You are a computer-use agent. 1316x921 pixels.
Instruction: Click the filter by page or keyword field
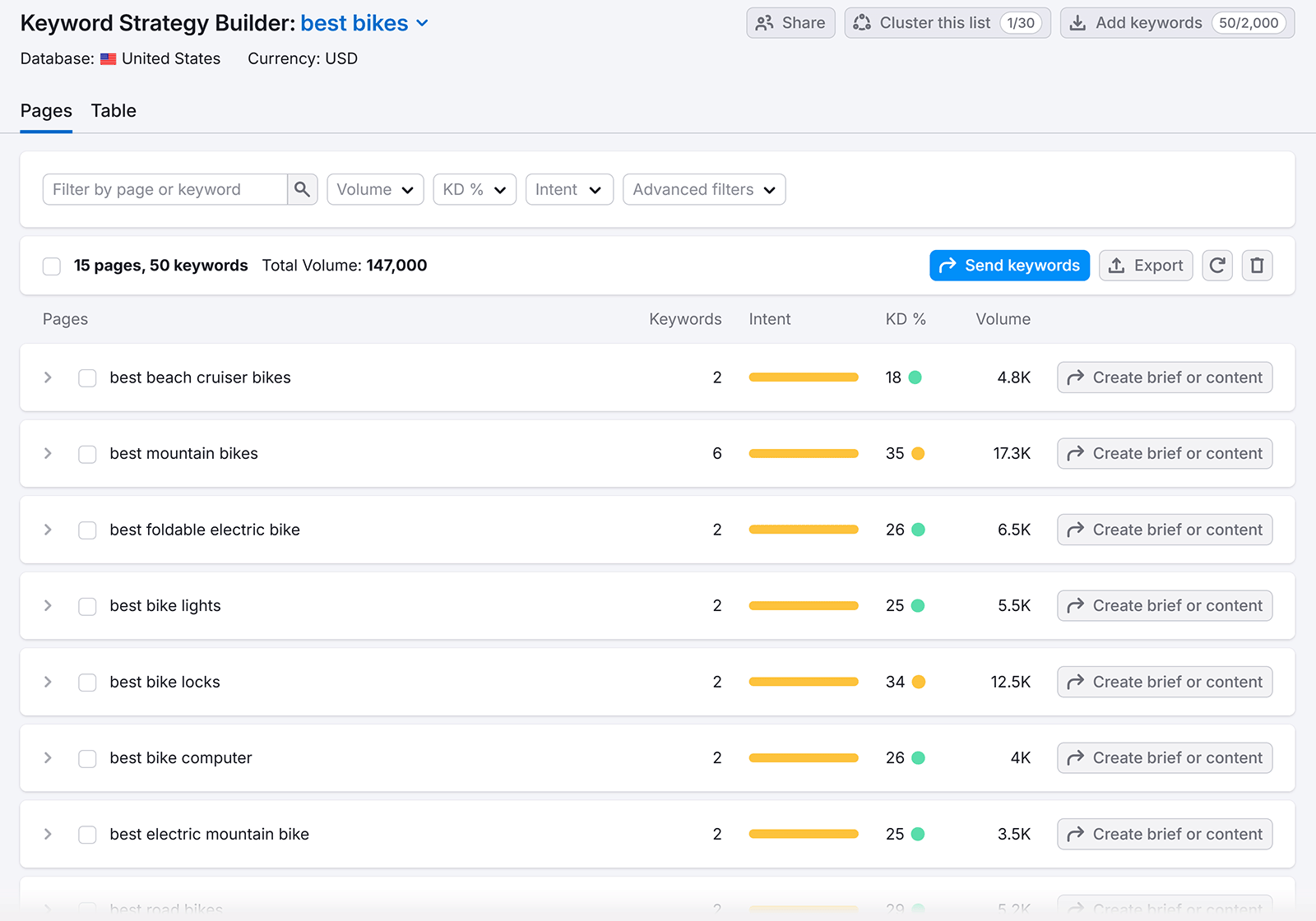164,189
